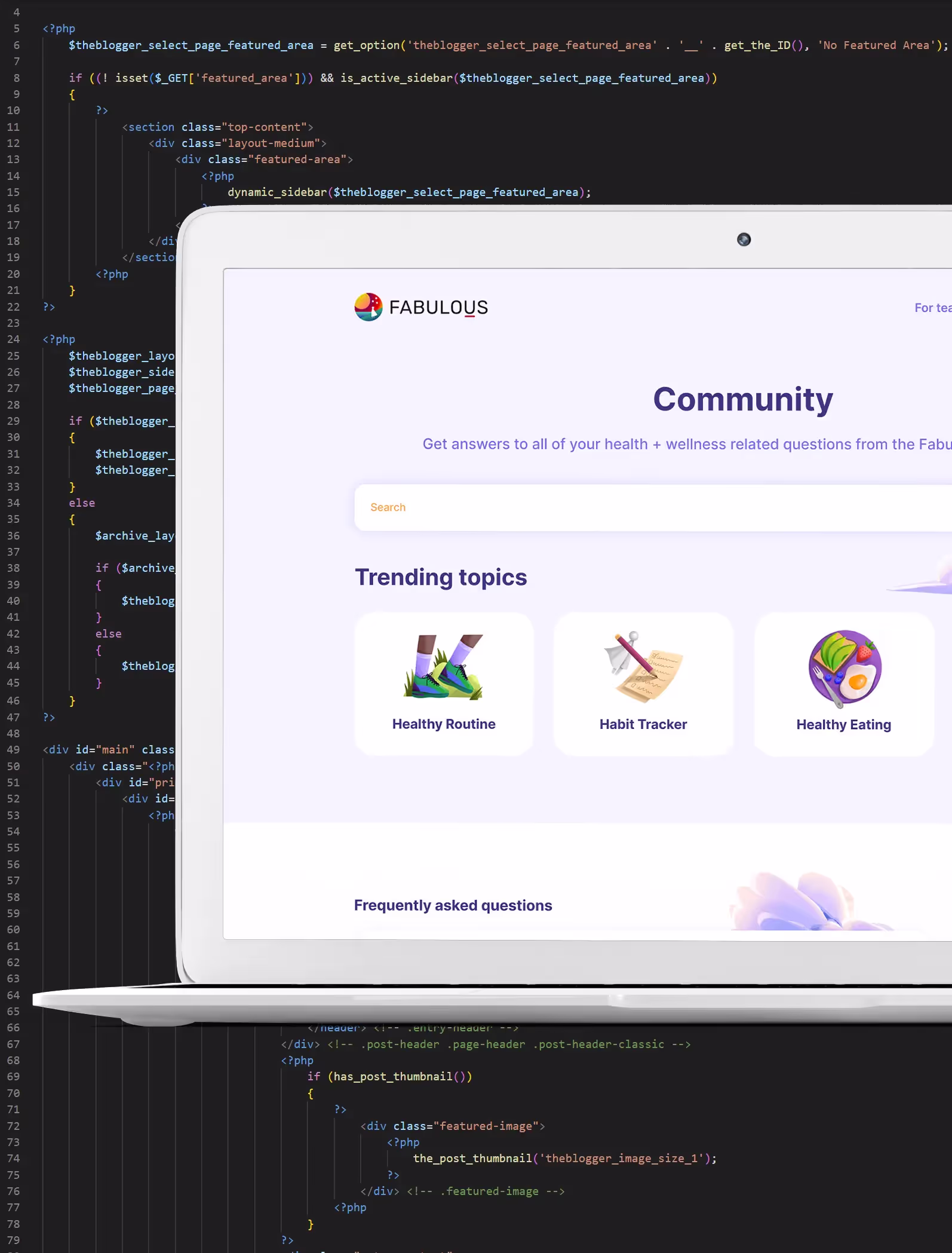Click the Fabulous logo icon
952x1253 pixels.
368,307
